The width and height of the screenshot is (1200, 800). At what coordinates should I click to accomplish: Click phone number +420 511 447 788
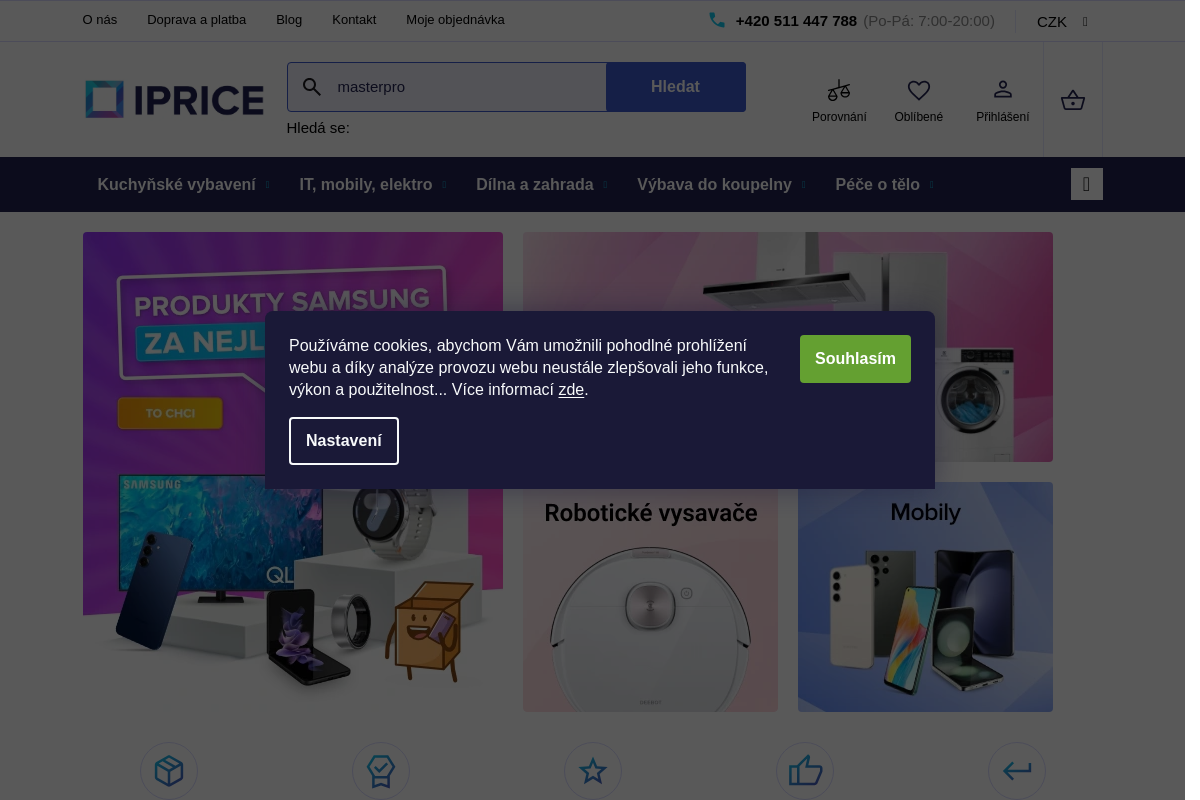796,21
